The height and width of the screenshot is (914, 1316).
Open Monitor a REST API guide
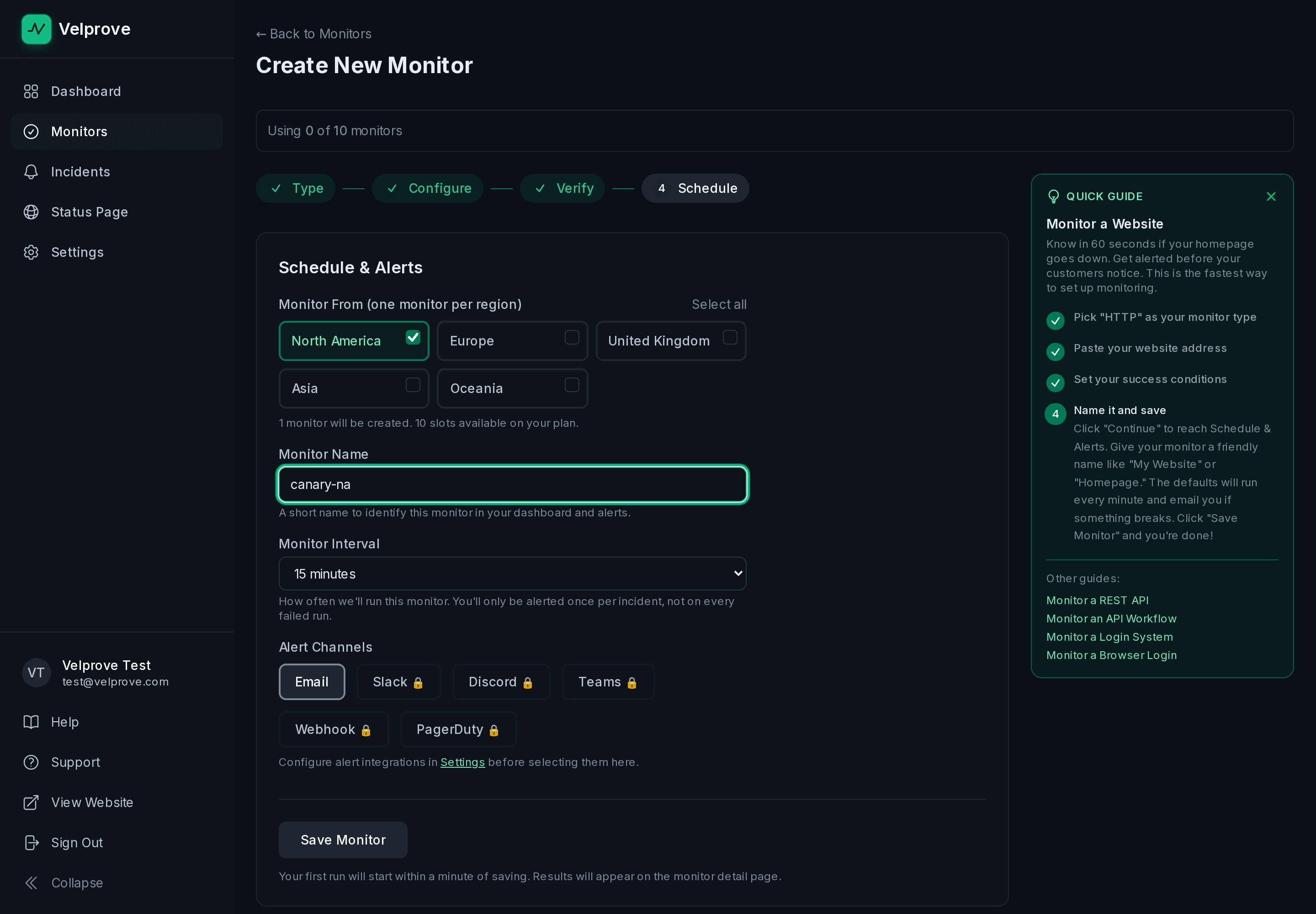click(1097, 600)
